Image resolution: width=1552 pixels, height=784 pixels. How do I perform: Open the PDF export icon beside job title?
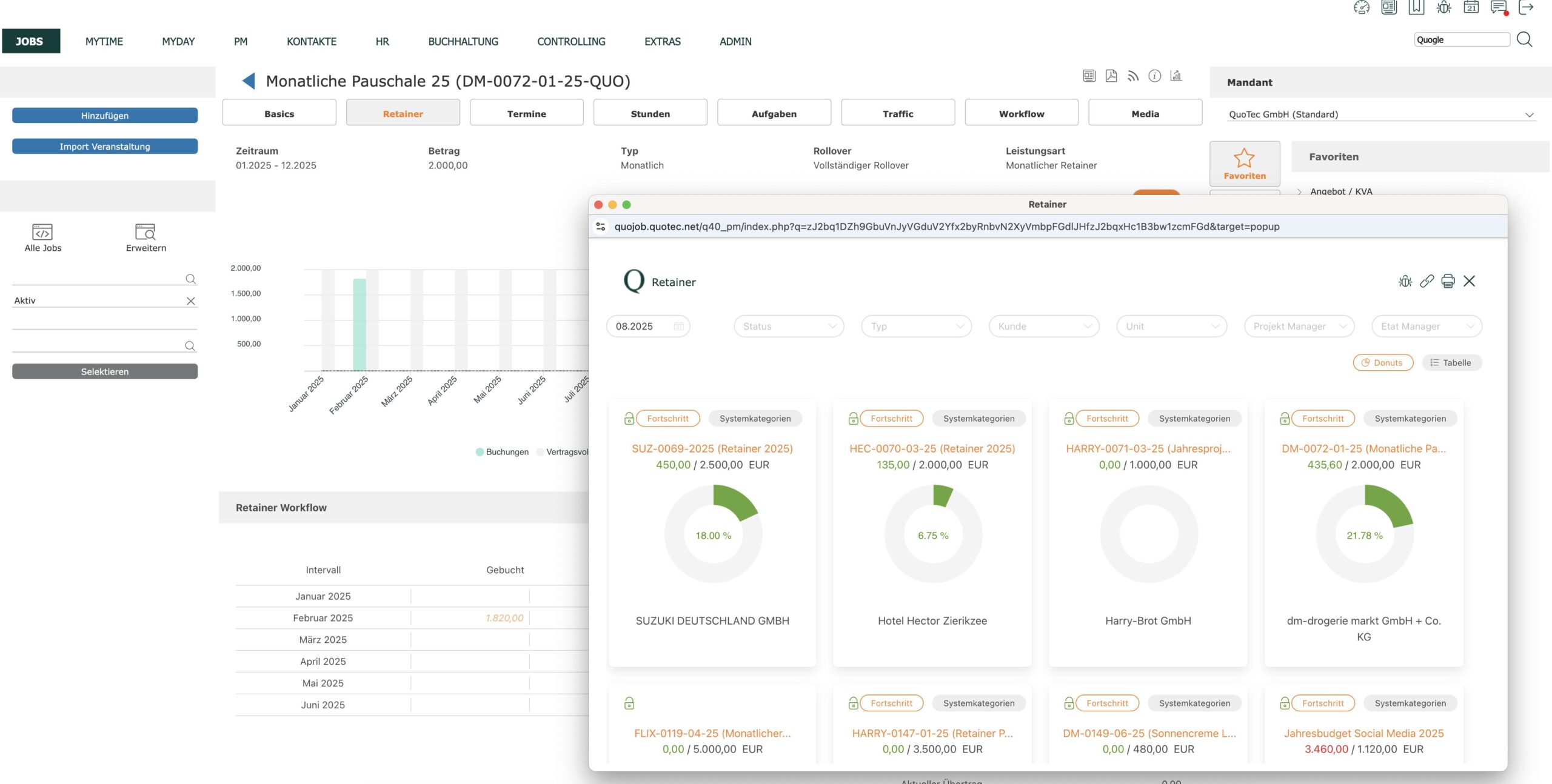pos(1111,76)
